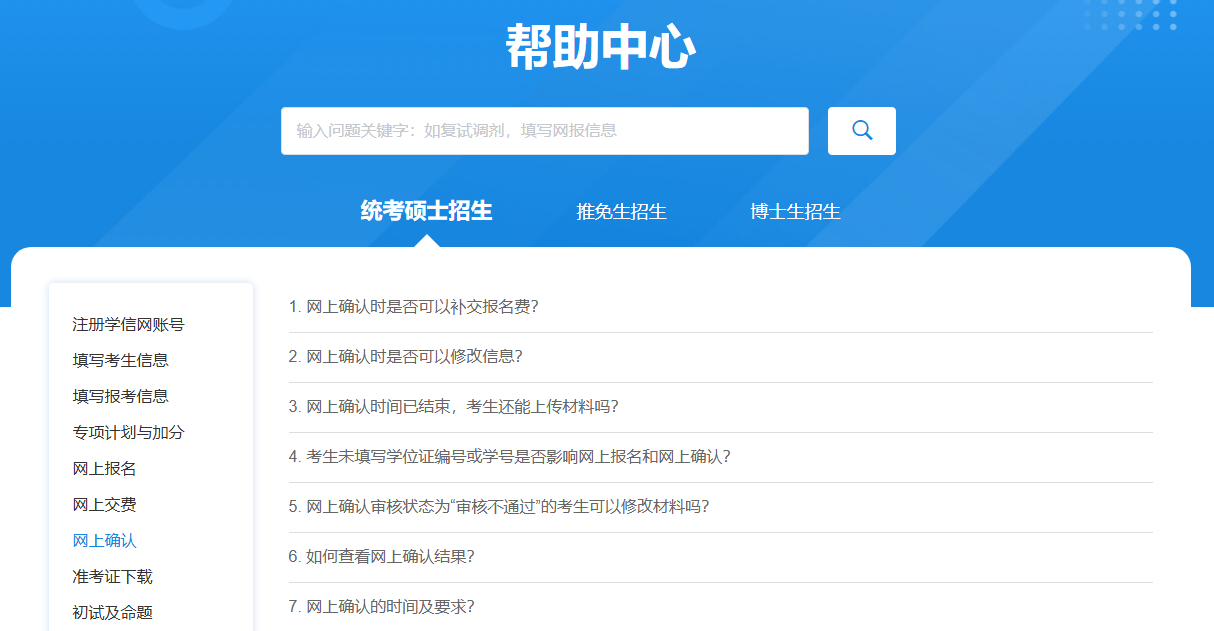This screenshot has height=631, width=1214.
Task: Open 注册学信网账号 in the sidebar
Action: pyautogui.click(x=128, y=325)
